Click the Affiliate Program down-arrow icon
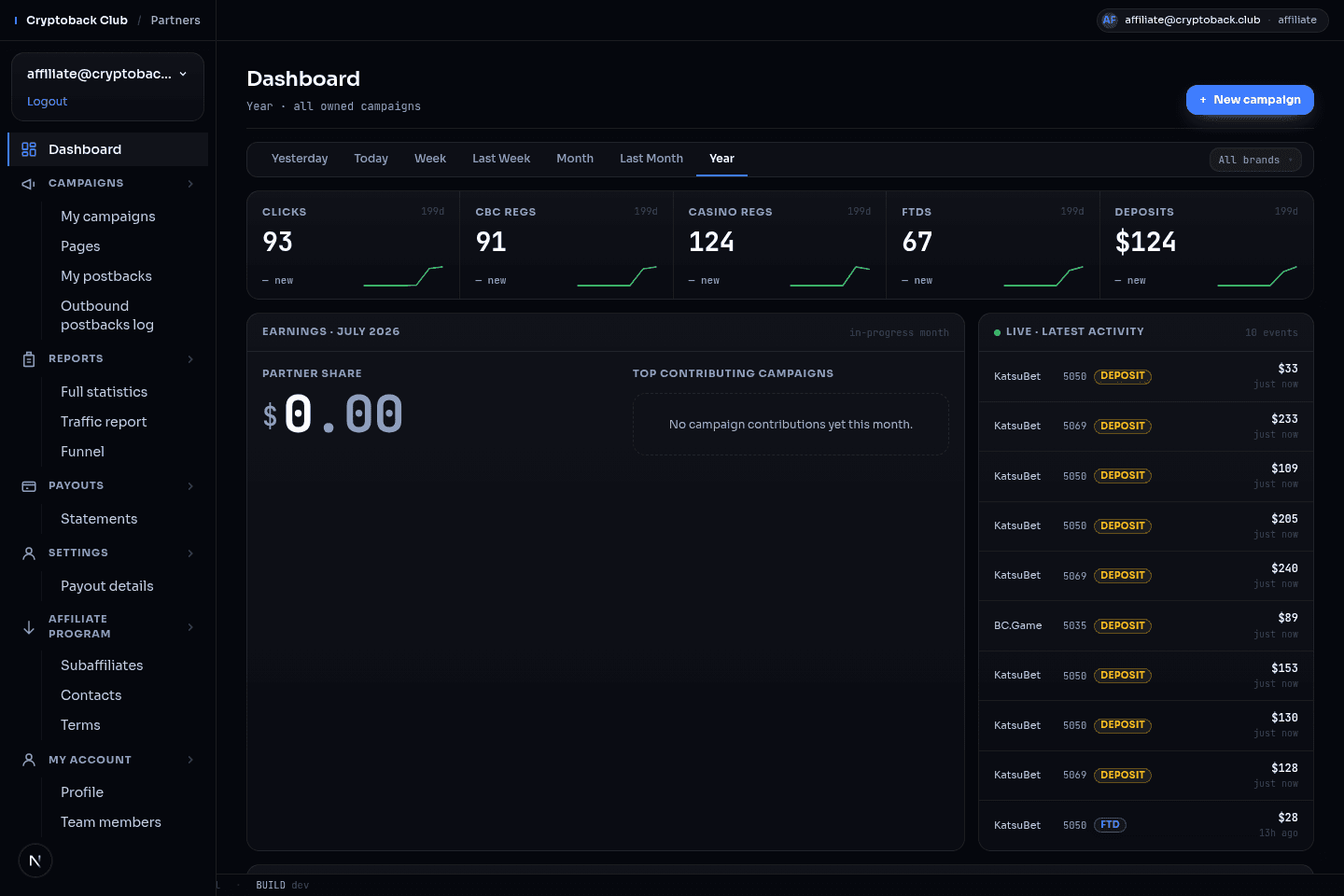The width and height of the screenshot is (1344, 896). 29,627
